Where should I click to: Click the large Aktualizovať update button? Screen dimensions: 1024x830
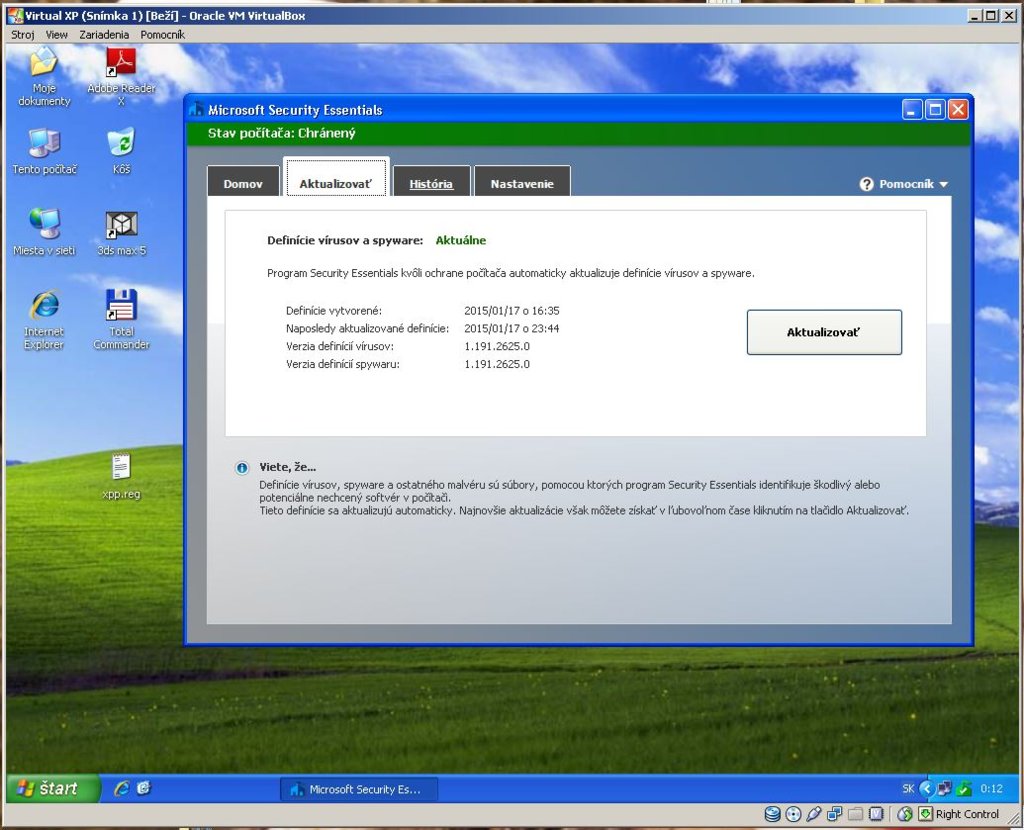click(x=824, y=332)
